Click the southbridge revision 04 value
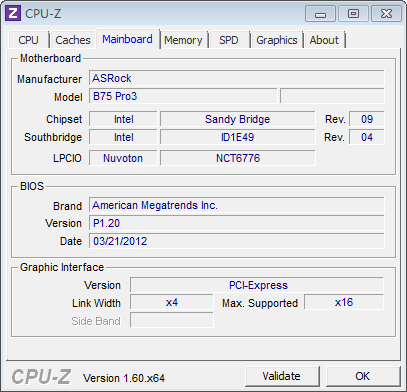 pyautogui.click(x=367, y=137)
